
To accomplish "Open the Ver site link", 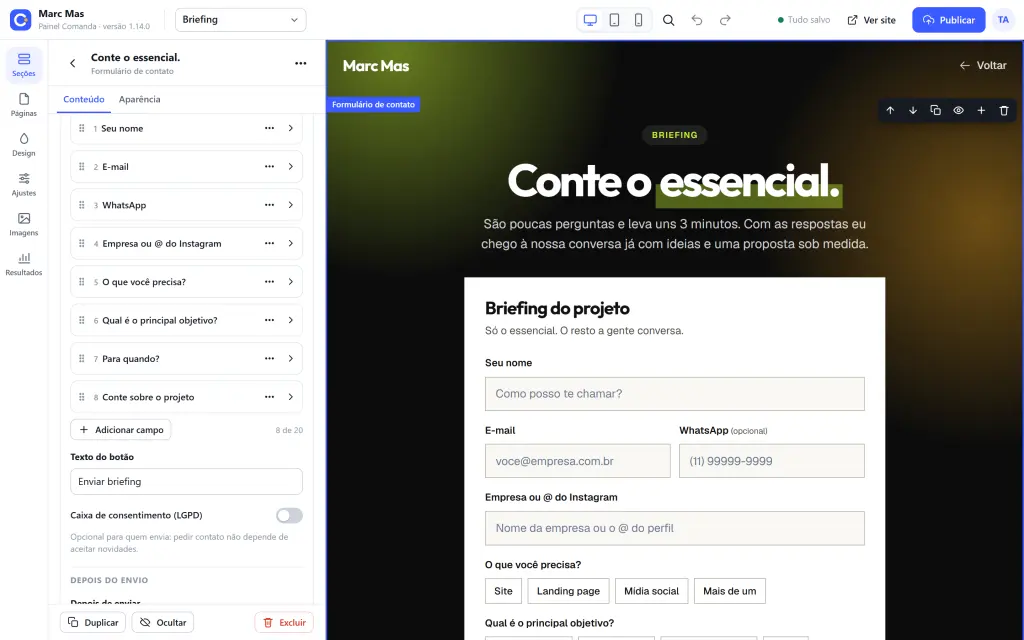I will pyautogui.click(x=871, y=20).
